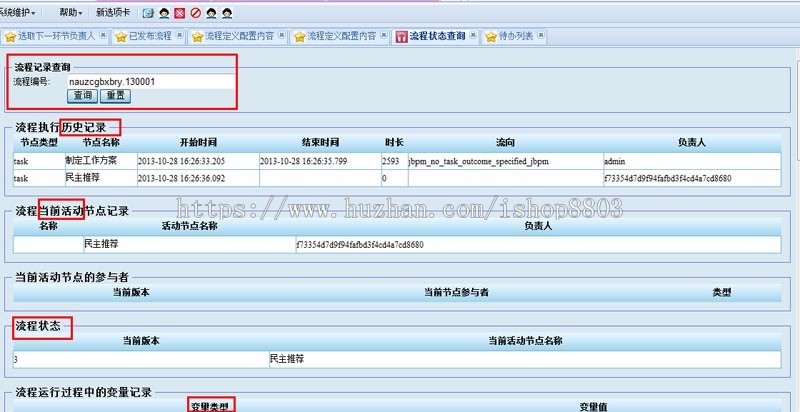Close the 已发布流程 tab
The width and height of the screenshot is (800, 412).
180,35
